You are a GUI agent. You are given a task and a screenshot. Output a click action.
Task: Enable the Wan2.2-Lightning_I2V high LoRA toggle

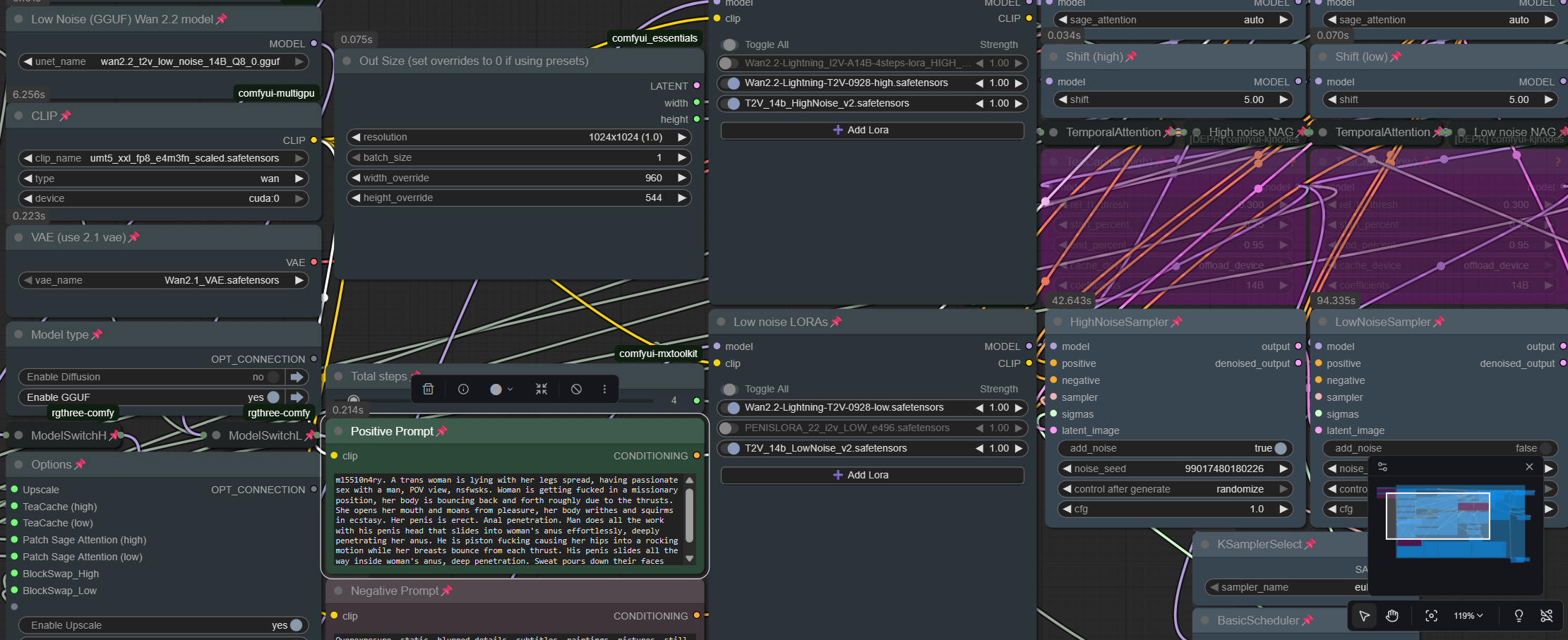coord(729,64)
